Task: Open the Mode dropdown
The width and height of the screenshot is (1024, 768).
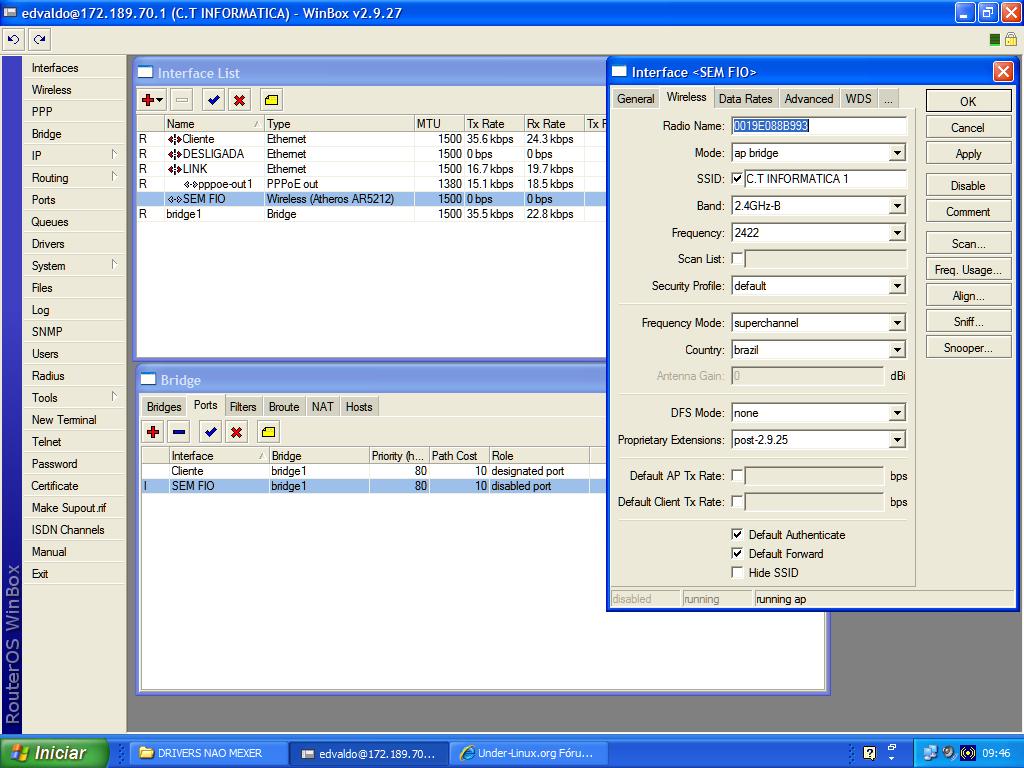Action: tap(897, 153)
